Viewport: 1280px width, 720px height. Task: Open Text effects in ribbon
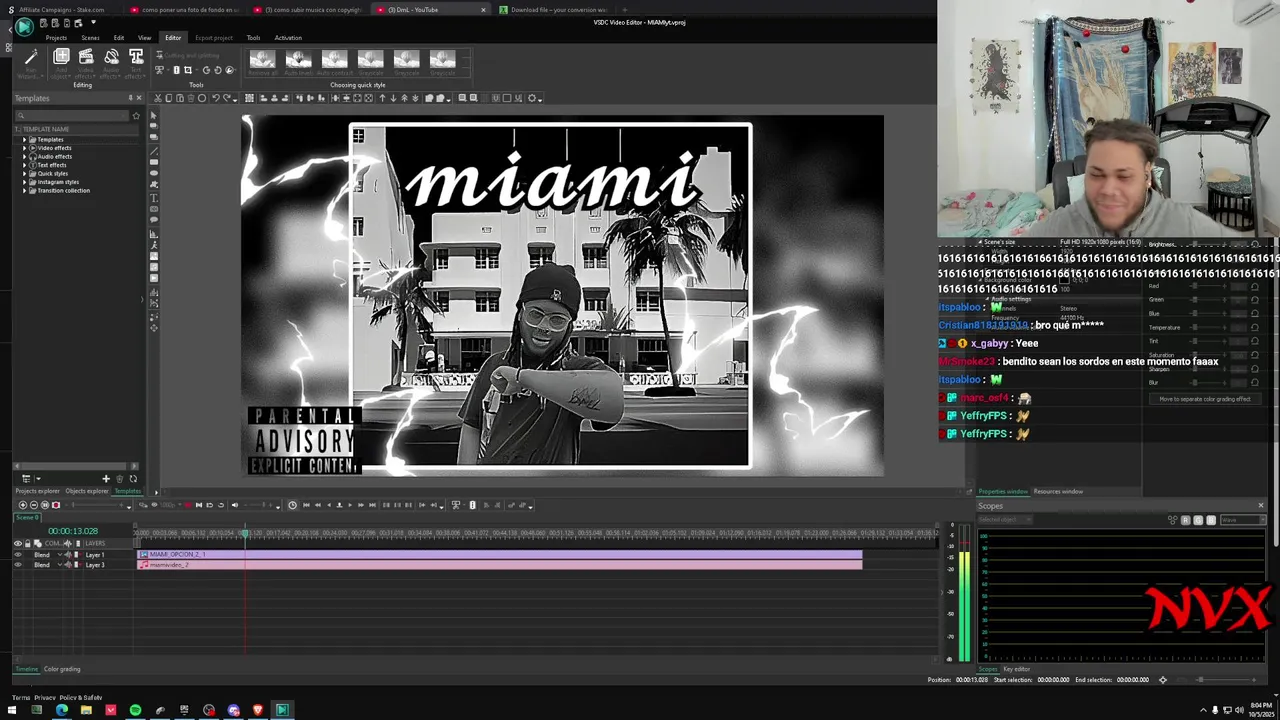click(136, 62)
